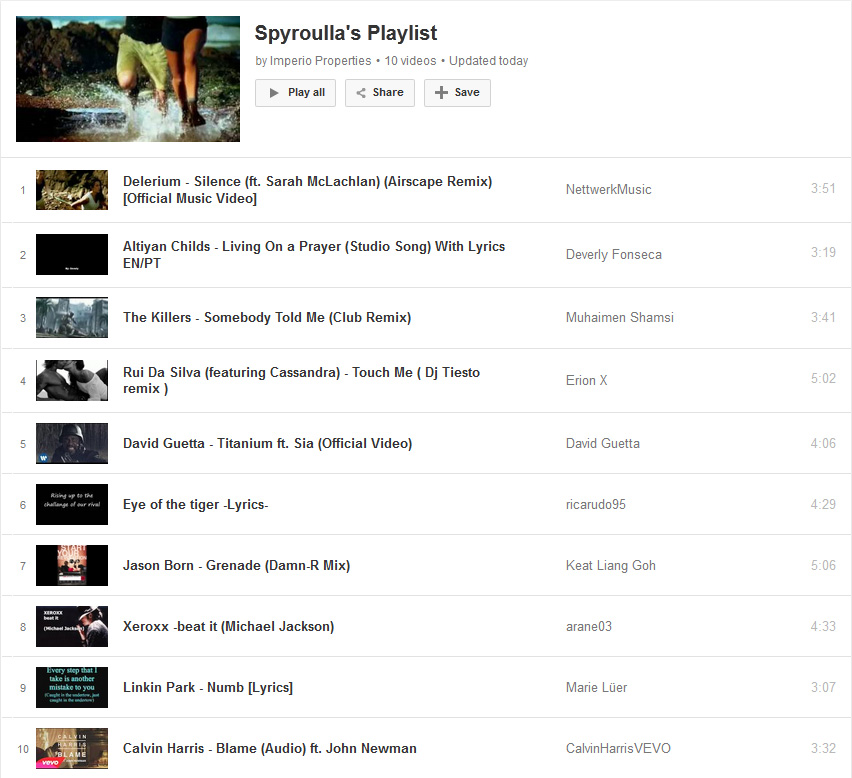Click the 3:41 duration text
This screenshot has height=778, width=852.
coord(823,317)
